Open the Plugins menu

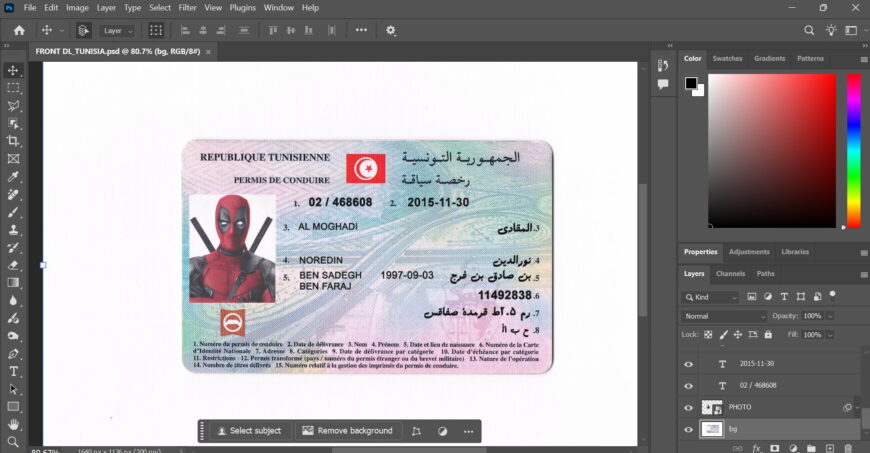pos(242,8)
